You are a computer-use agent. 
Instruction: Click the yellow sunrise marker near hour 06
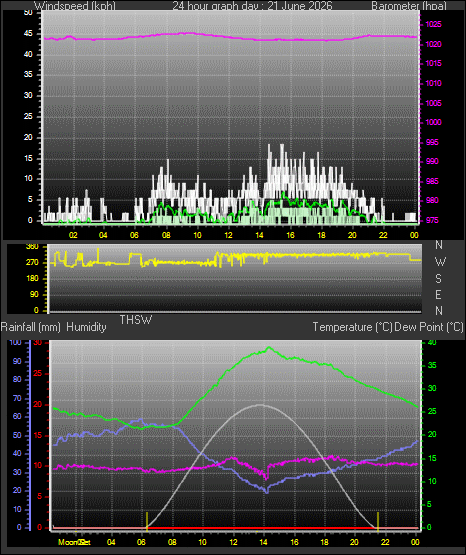pos(147,521)
